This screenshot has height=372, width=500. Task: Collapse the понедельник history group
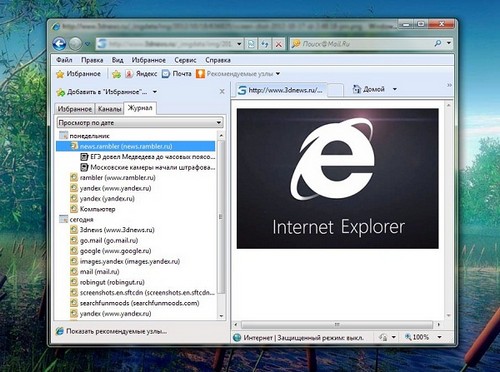tap(84, 136)
